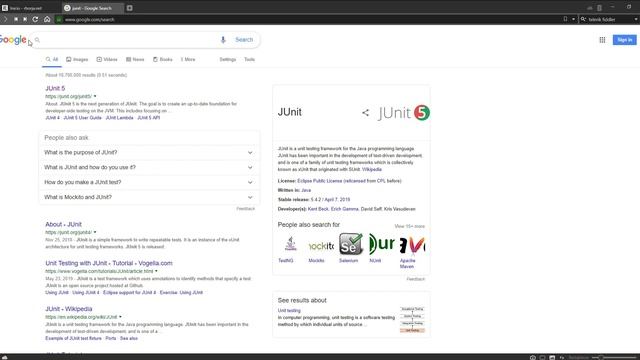Screen dimensions: 640x360
Task: Click the forward navigation arrow
Action: (5, 19)
